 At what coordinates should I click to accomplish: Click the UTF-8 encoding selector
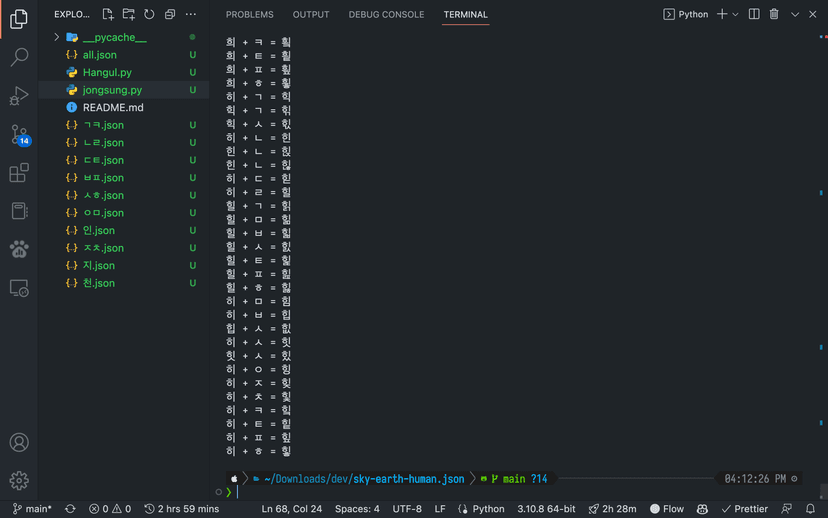tap(407, 509)
